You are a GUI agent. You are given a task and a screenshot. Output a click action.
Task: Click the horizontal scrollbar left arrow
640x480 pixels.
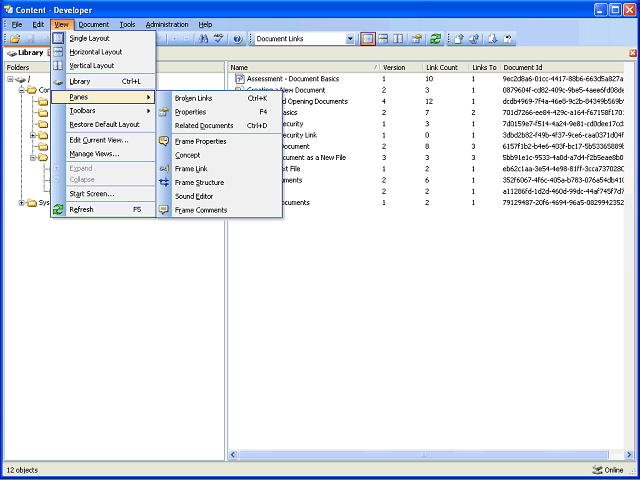[x=233, y=455]
